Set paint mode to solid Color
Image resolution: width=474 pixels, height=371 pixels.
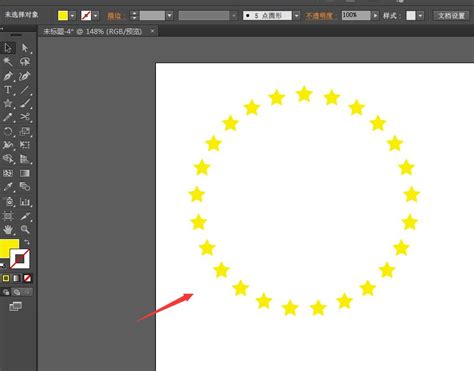(6, 278)
